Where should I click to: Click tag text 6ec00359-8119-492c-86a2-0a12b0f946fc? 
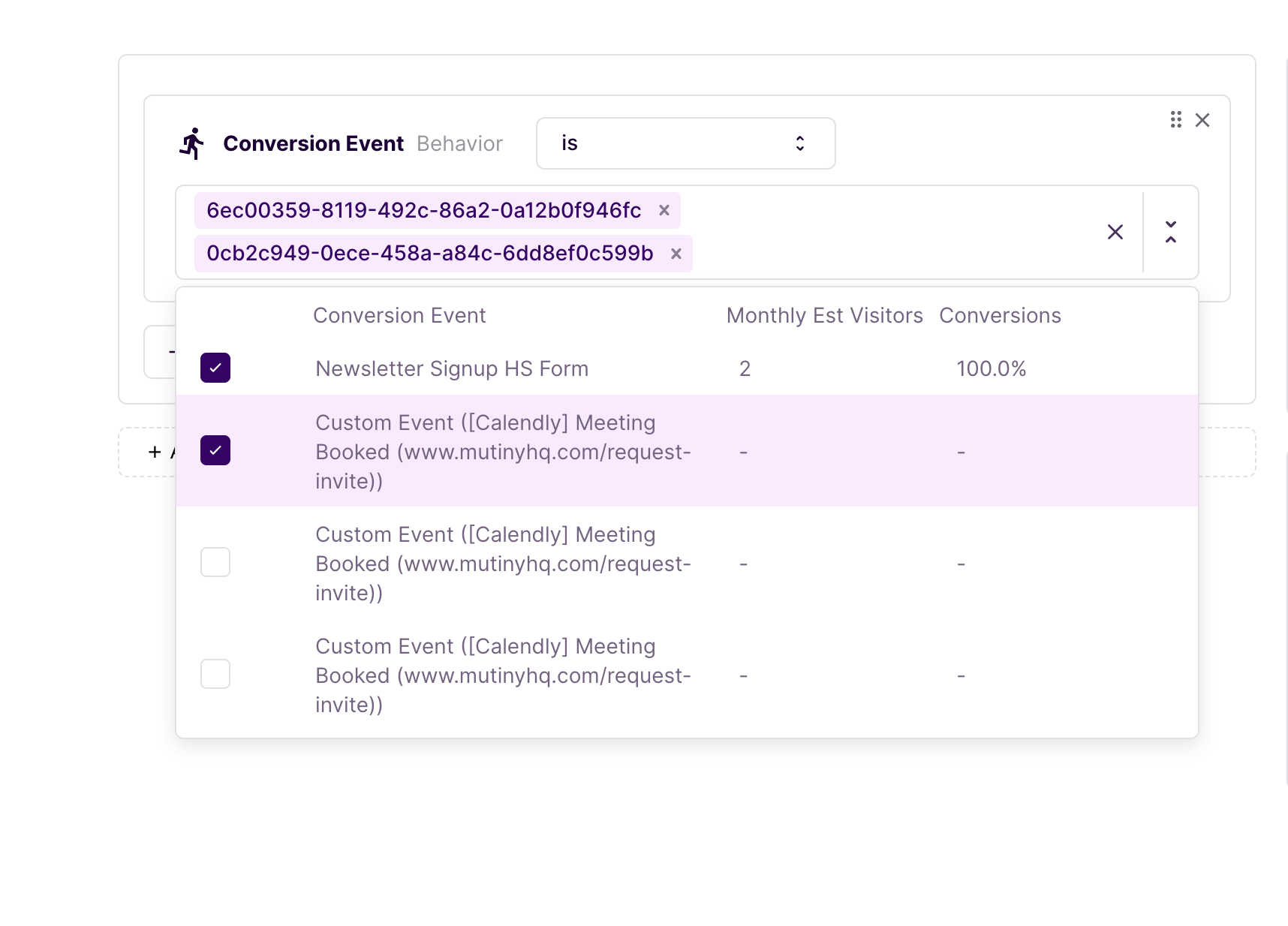click(424, 210)
